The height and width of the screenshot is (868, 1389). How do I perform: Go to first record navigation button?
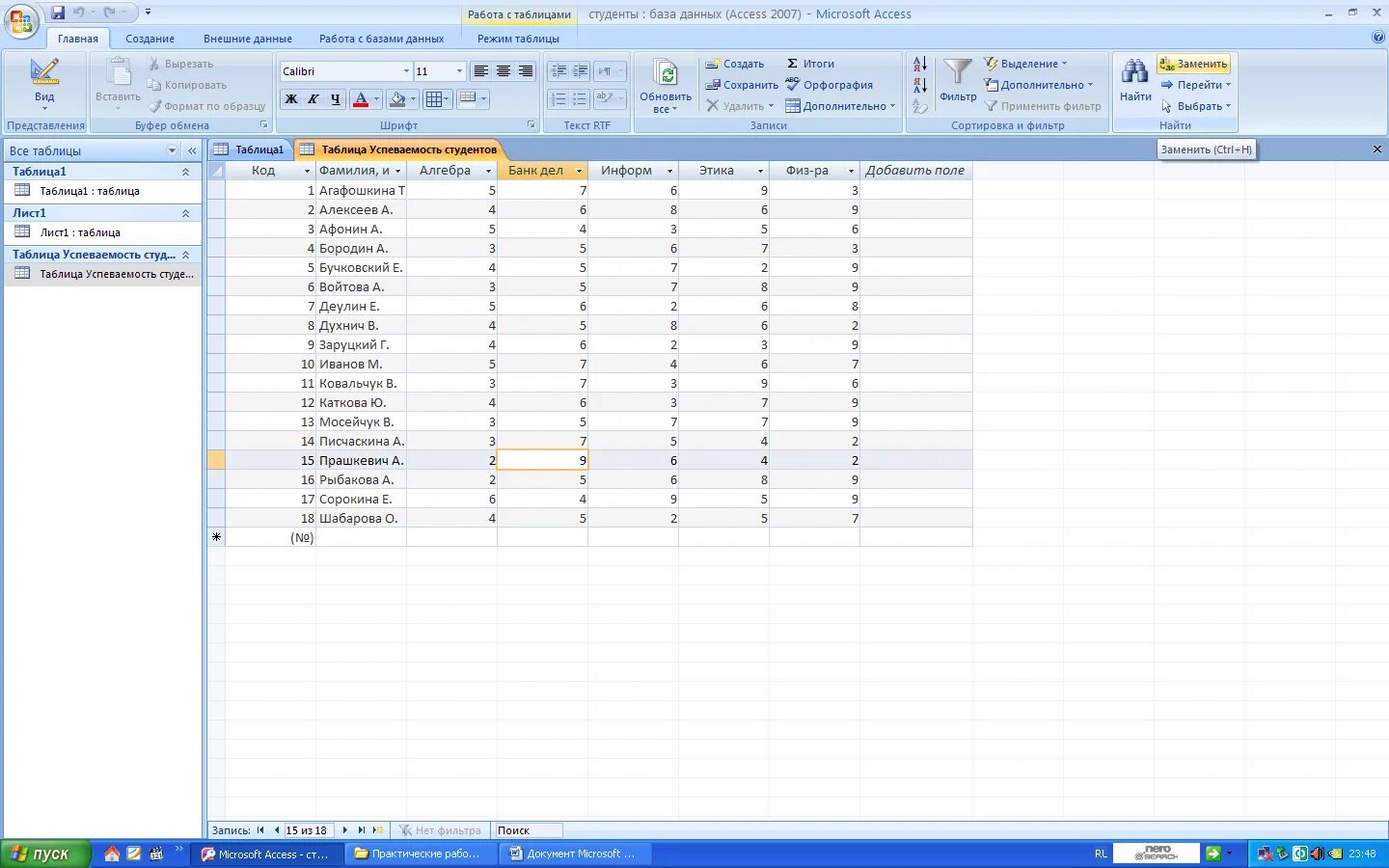point(260,830)
